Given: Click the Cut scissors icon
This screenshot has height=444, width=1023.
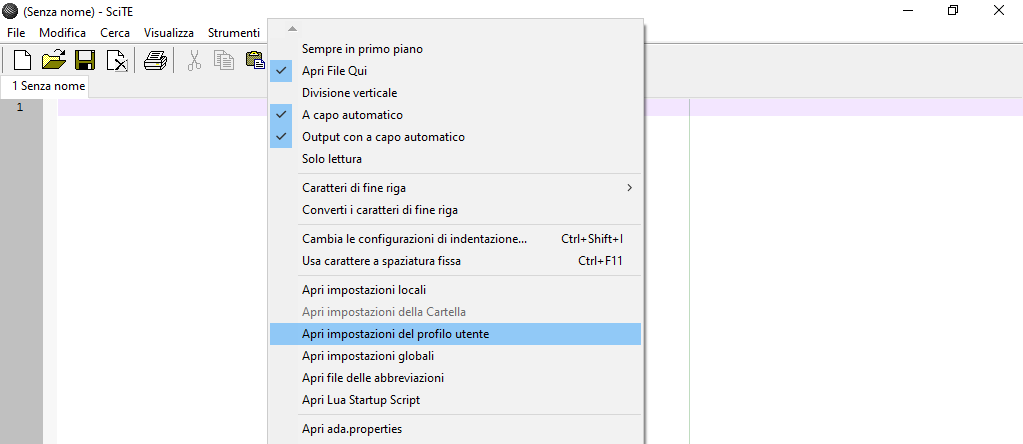Looking at the screenshot, I should [194, 61].
